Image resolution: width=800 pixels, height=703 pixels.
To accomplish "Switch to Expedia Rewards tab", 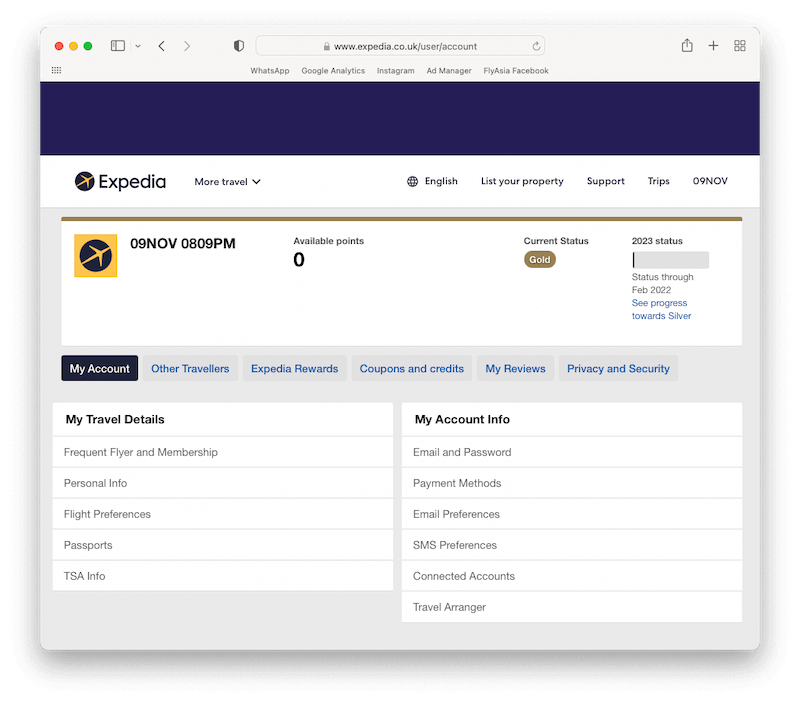I will [294, 368].
